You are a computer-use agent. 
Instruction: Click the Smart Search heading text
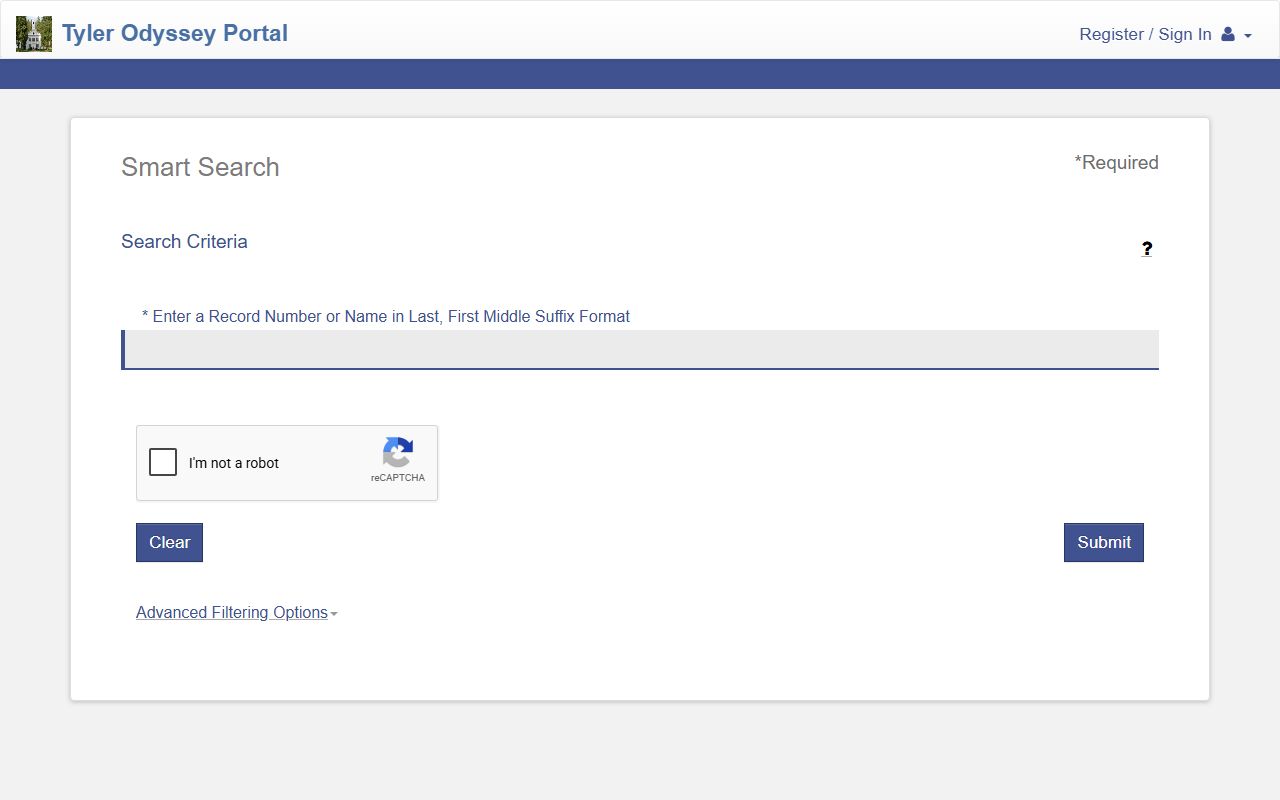(200, 167)
